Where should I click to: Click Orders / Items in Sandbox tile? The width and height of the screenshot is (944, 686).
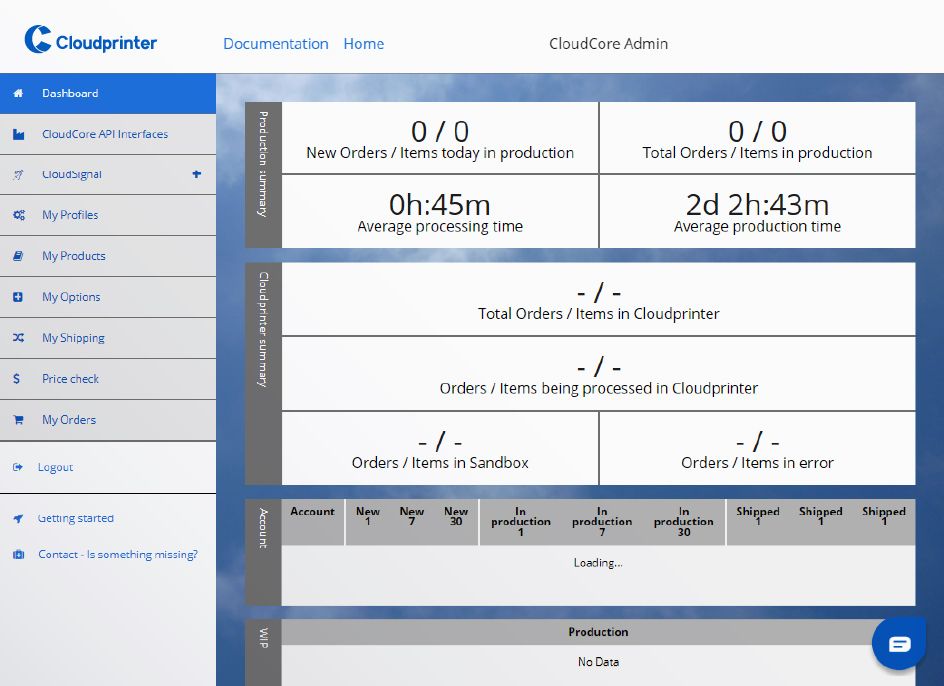(x=440, y=448)
